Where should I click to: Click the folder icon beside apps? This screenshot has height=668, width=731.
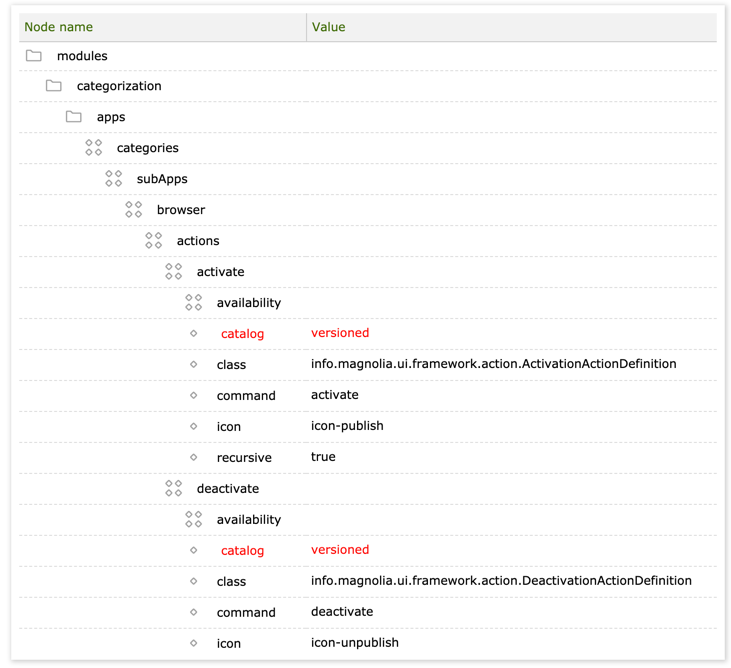click(74, 117)
